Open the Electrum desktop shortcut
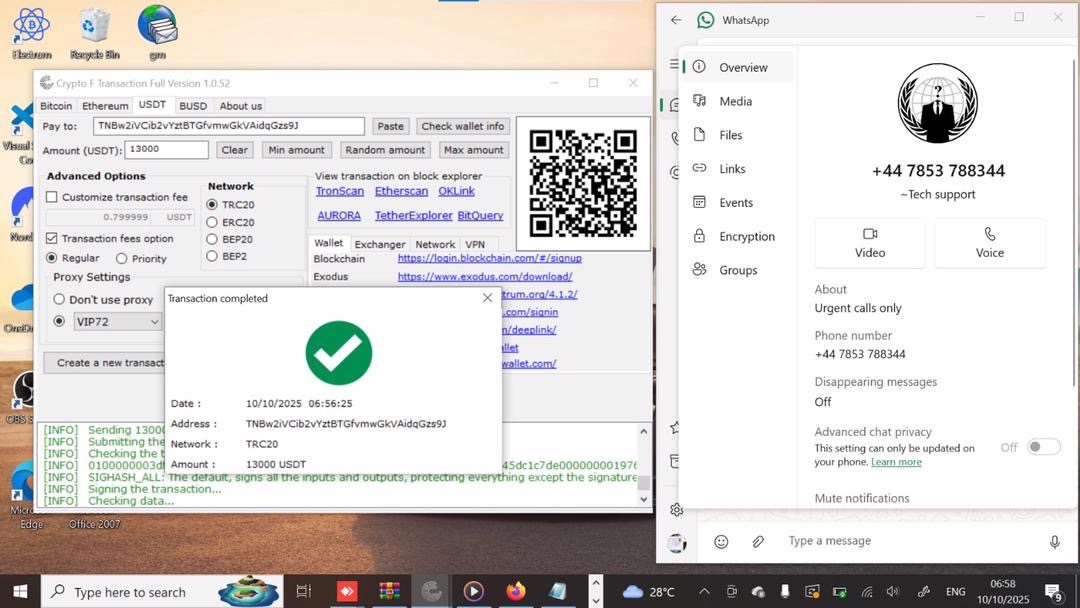This screenshot has width=1080, height=608. [x=32, y=25]
